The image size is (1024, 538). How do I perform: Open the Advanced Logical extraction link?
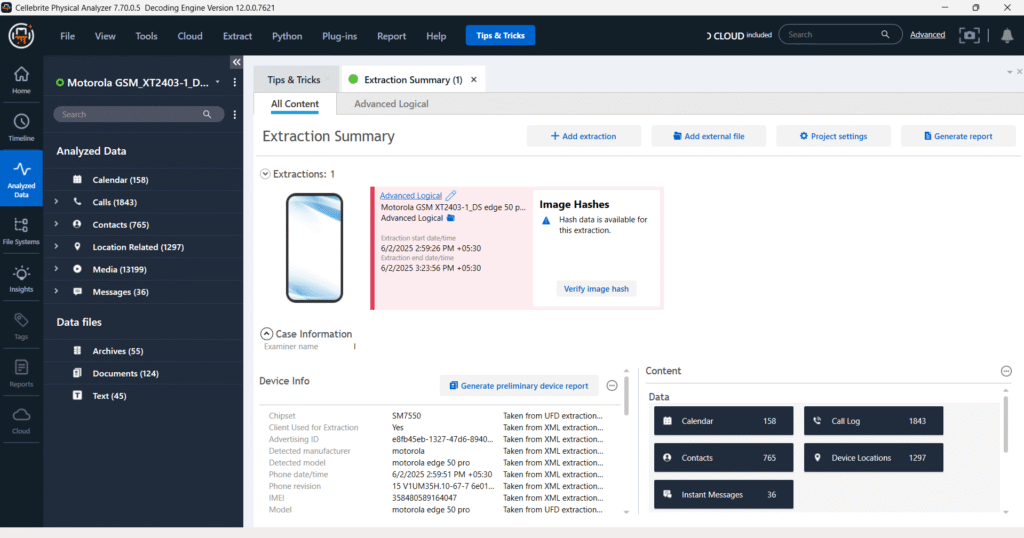[x=411, y=195]
